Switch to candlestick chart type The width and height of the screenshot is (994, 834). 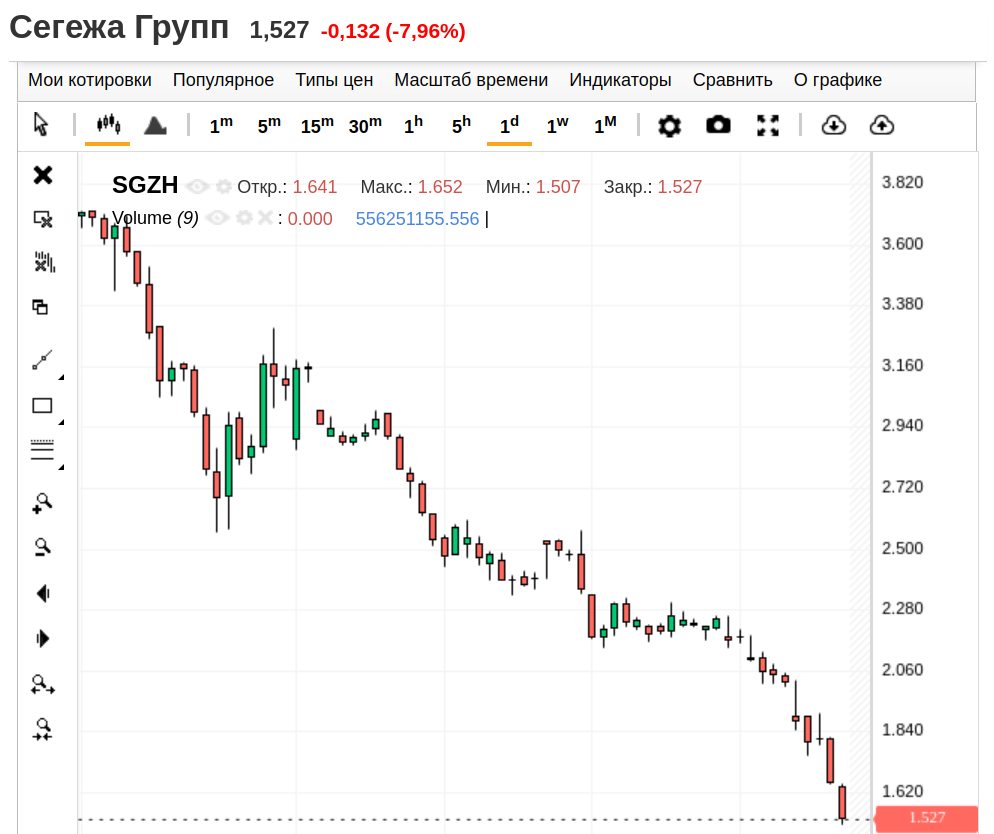click(108, 124)
